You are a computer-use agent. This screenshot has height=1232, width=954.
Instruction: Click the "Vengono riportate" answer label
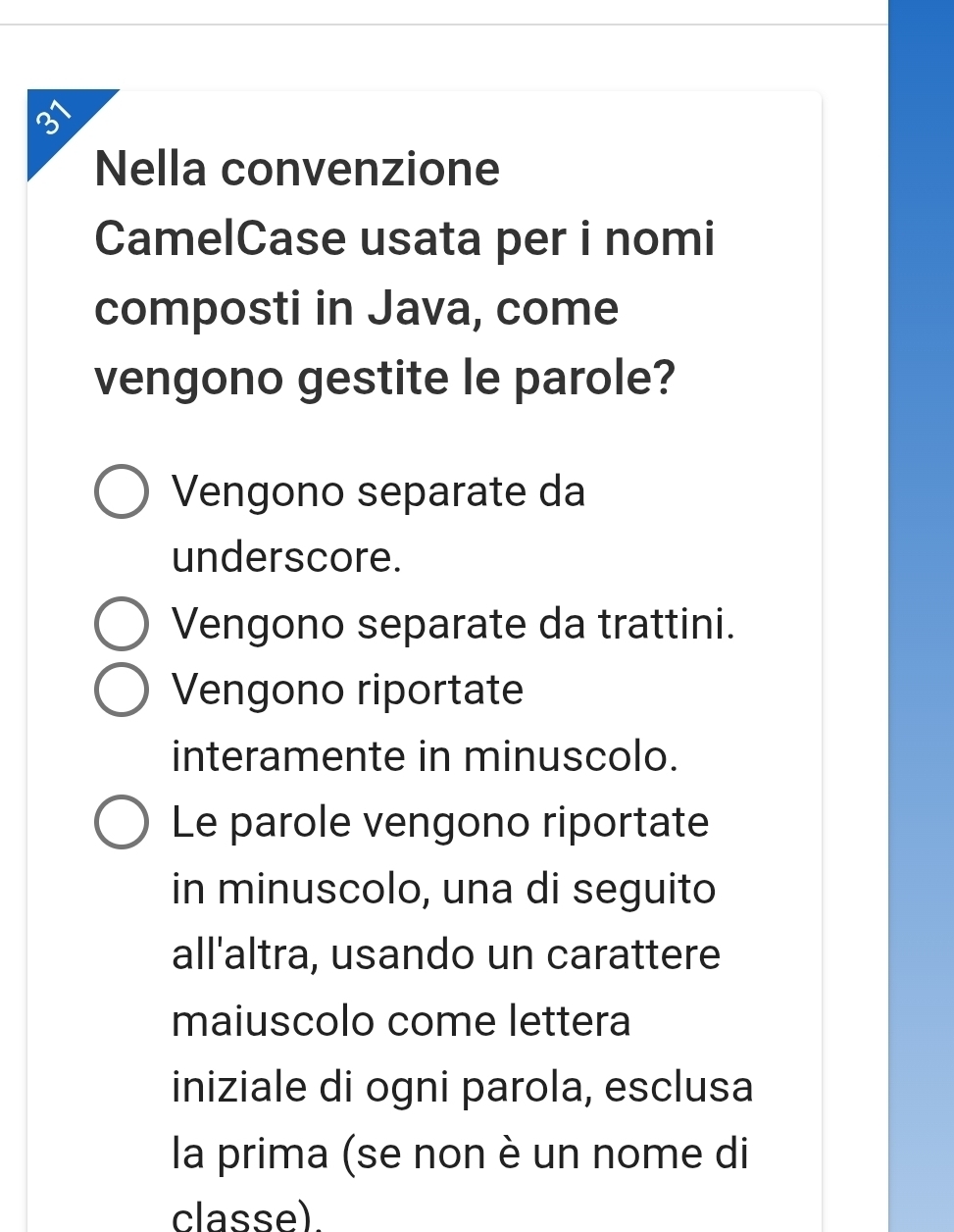tap(348, 690)
